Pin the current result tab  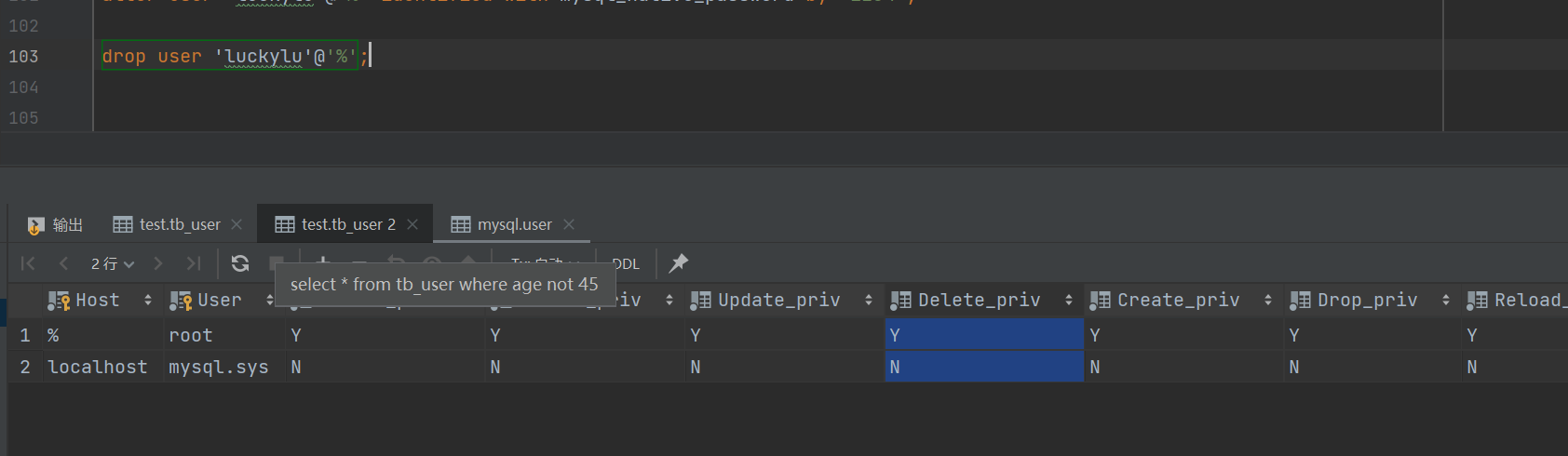[679, 263]
